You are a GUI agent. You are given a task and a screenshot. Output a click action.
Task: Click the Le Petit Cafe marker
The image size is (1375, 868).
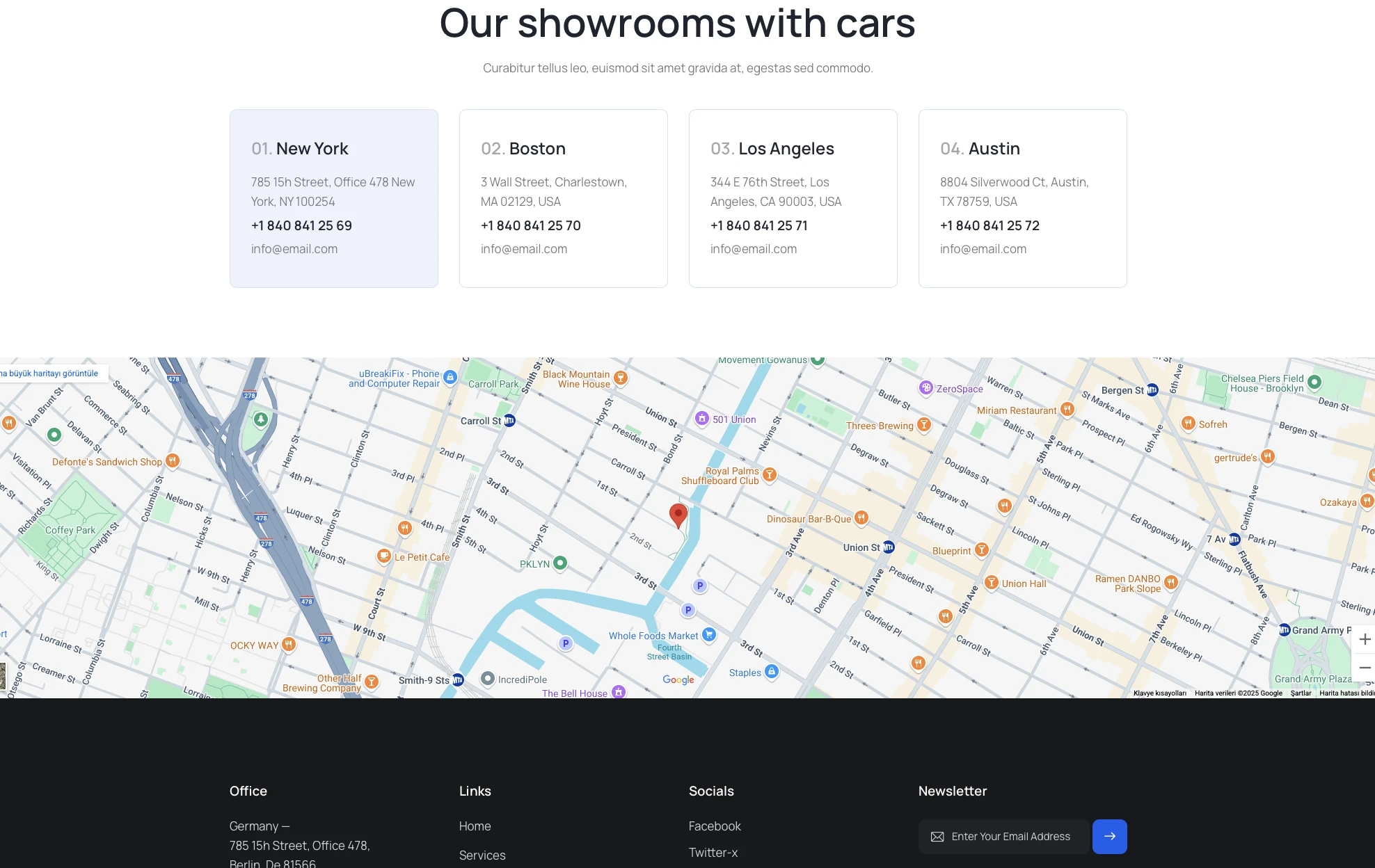(383, 556)
